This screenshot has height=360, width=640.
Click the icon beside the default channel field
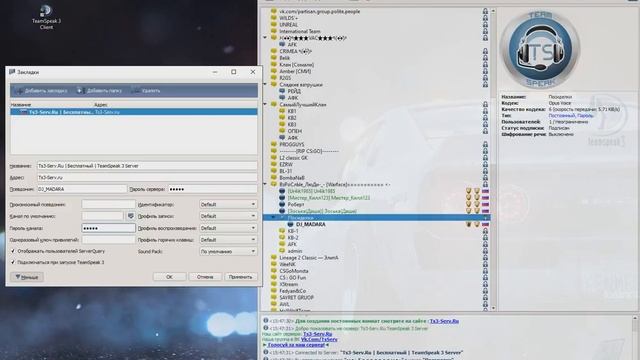130,216
